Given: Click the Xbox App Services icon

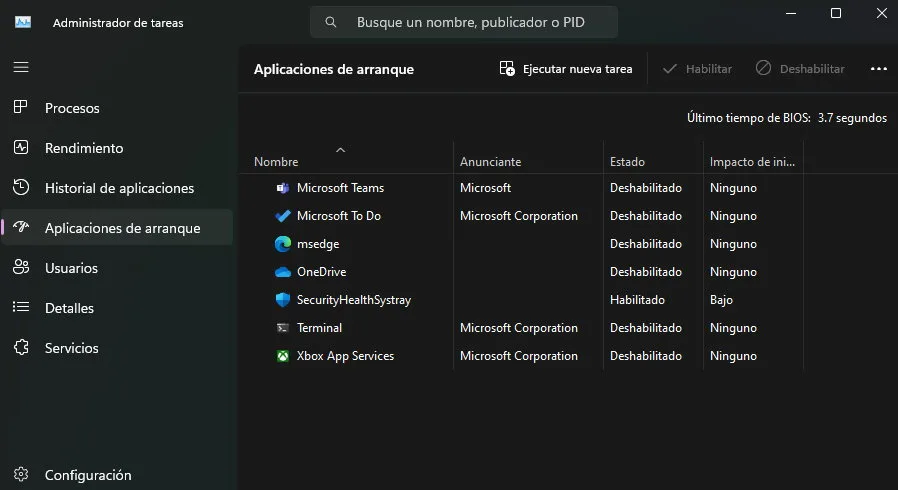Looking at the screenshot, I should (x=283, y=356).
